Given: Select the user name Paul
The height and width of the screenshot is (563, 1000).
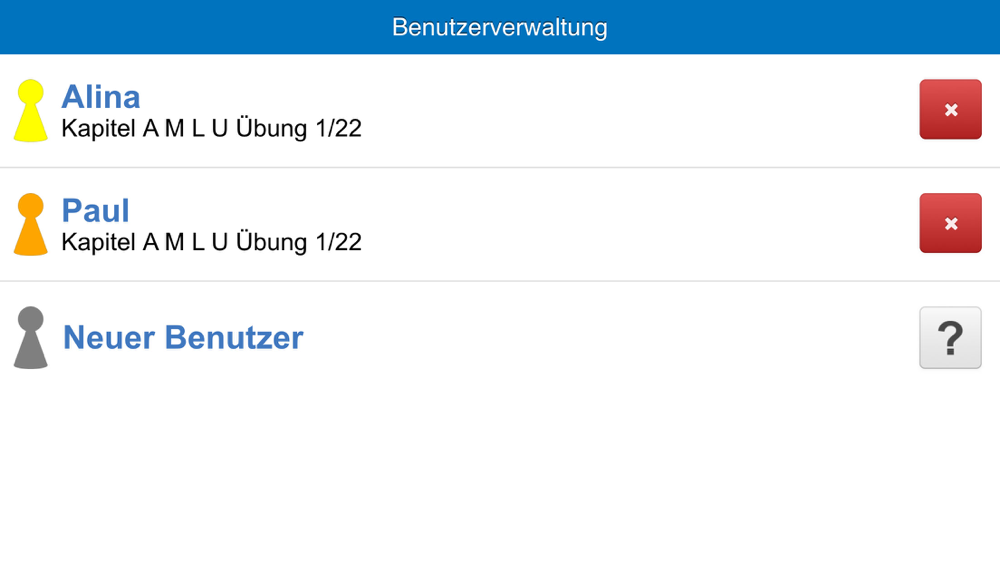Looking at the screenshot, I should (96, 210).
